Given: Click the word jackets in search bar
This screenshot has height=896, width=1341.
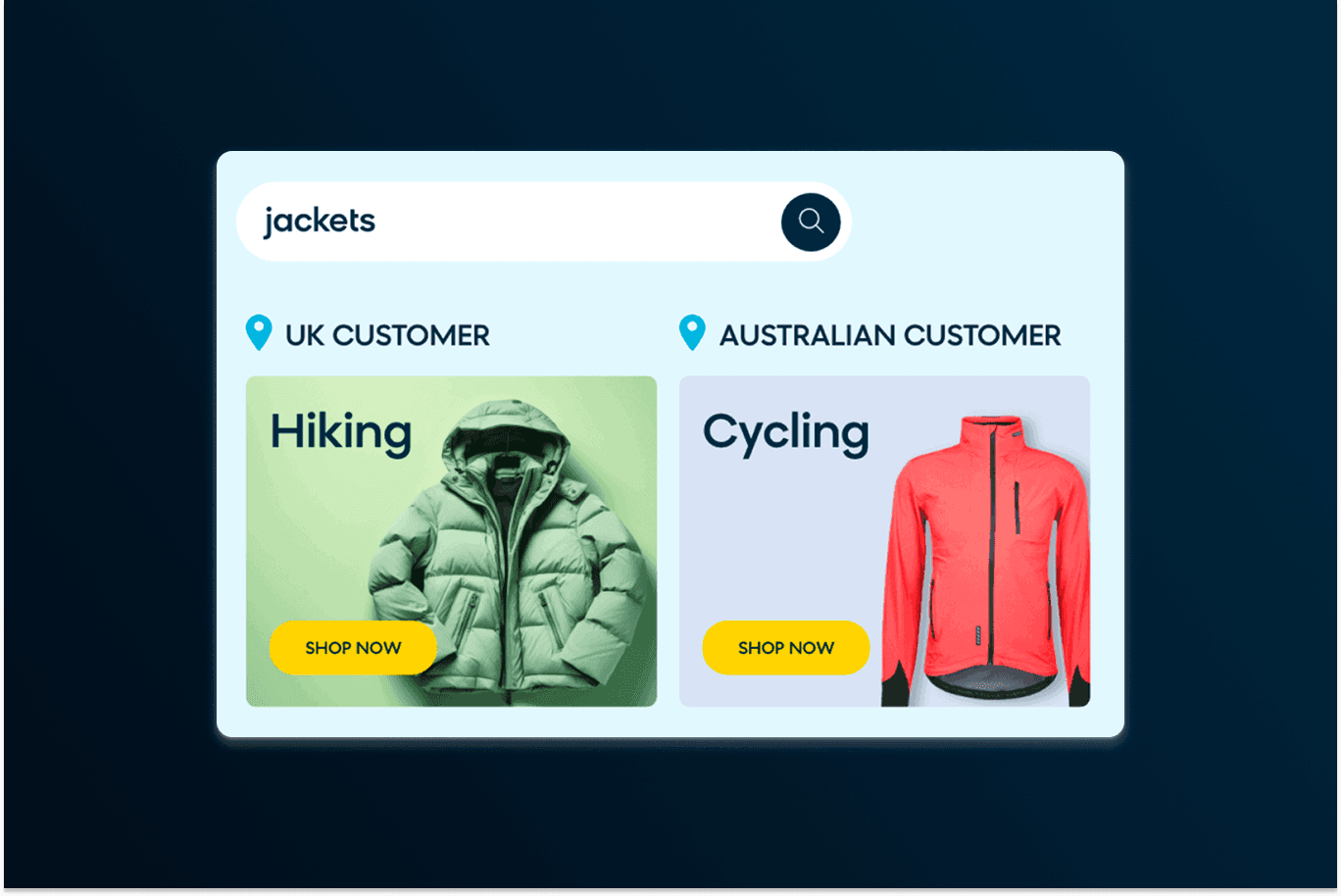Looking at the screenshot, I should point(320,222).
